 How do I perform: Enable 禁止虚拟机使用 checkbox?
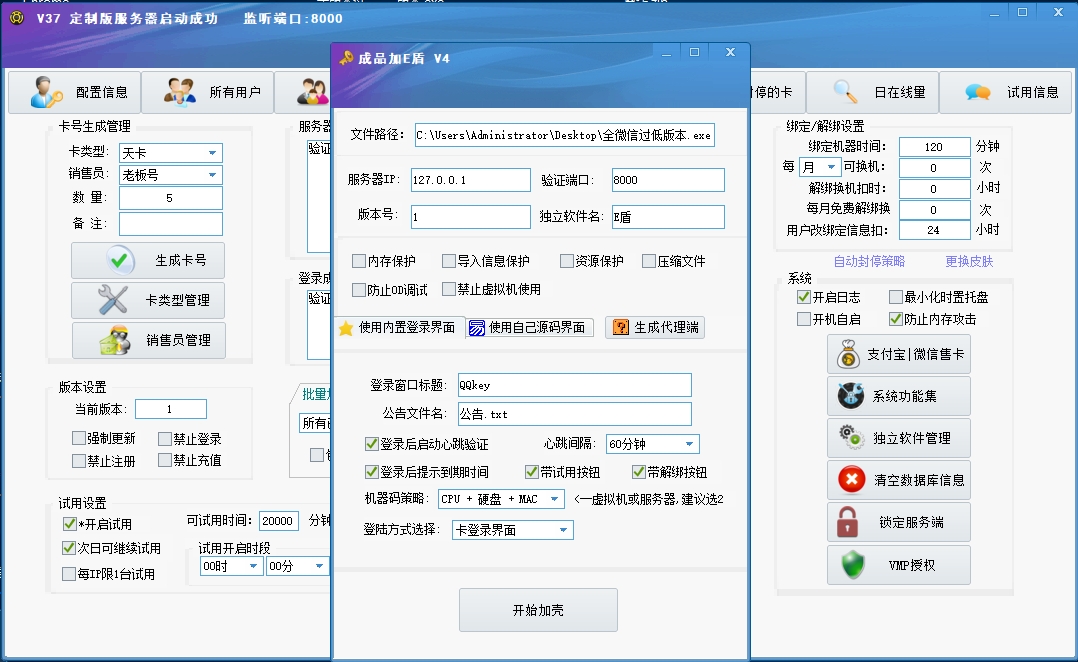tap(449, 289)
